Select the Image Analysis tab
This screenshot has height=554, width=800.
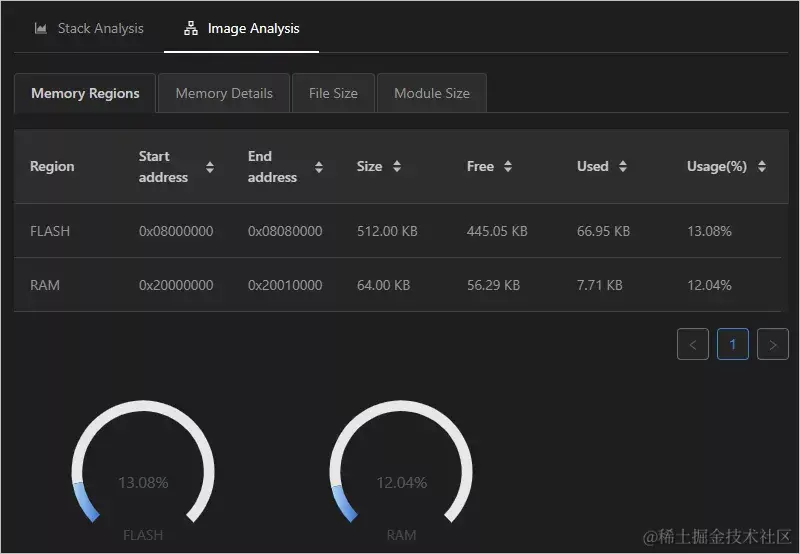(x=241, y=29)
